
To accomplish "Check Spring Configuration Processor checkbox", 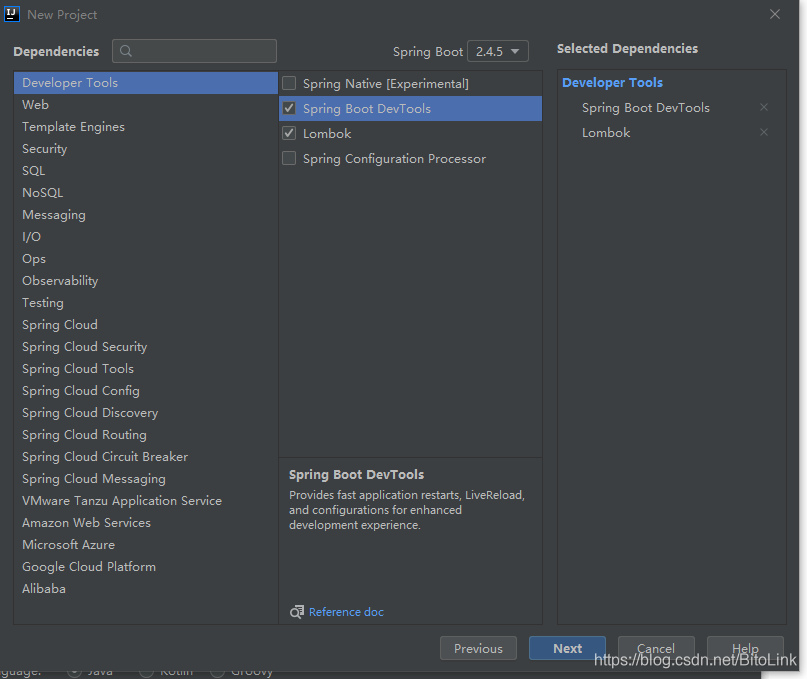I will click(x=289, y=158).
